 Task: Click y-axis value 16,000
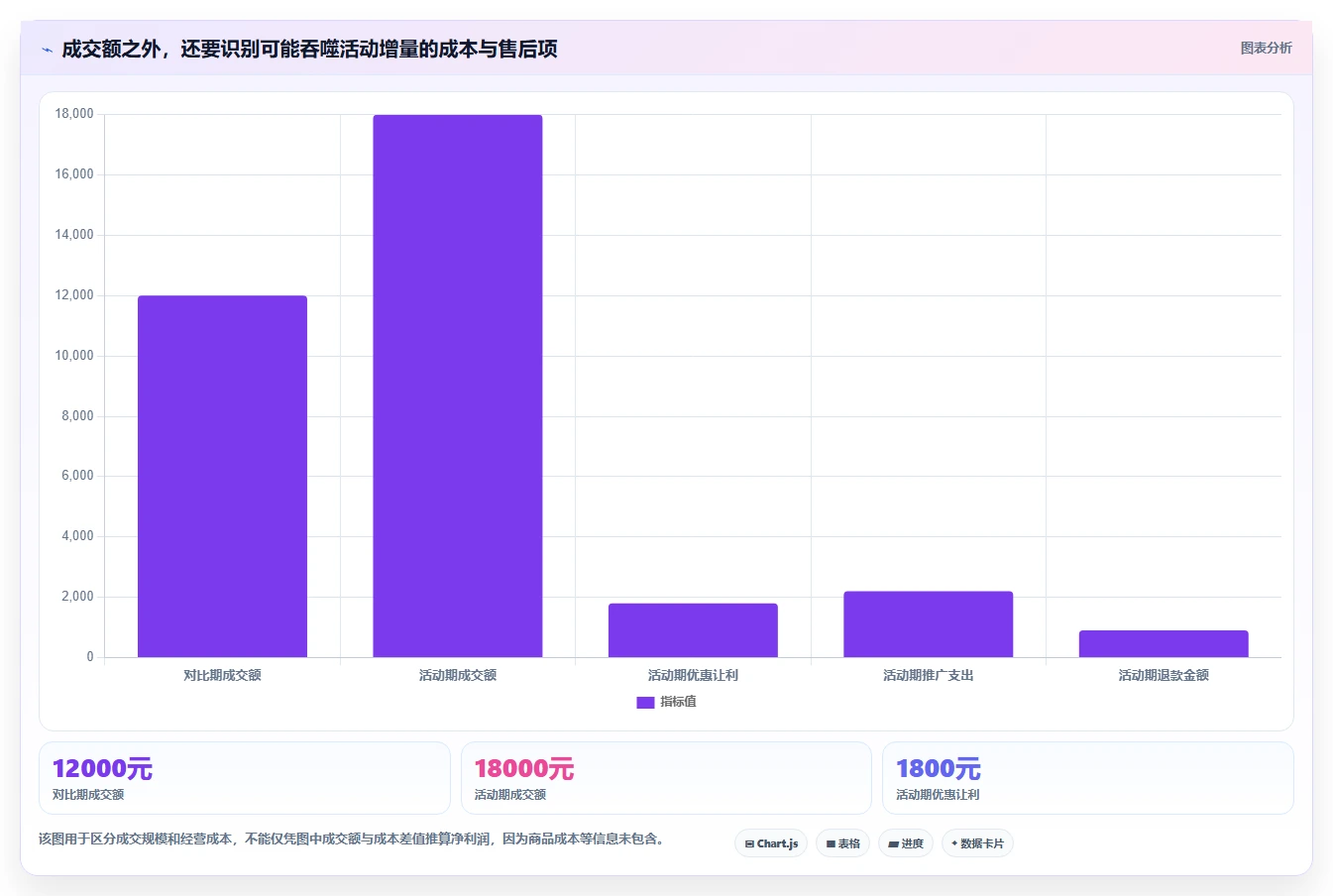(x=74, y=174)
